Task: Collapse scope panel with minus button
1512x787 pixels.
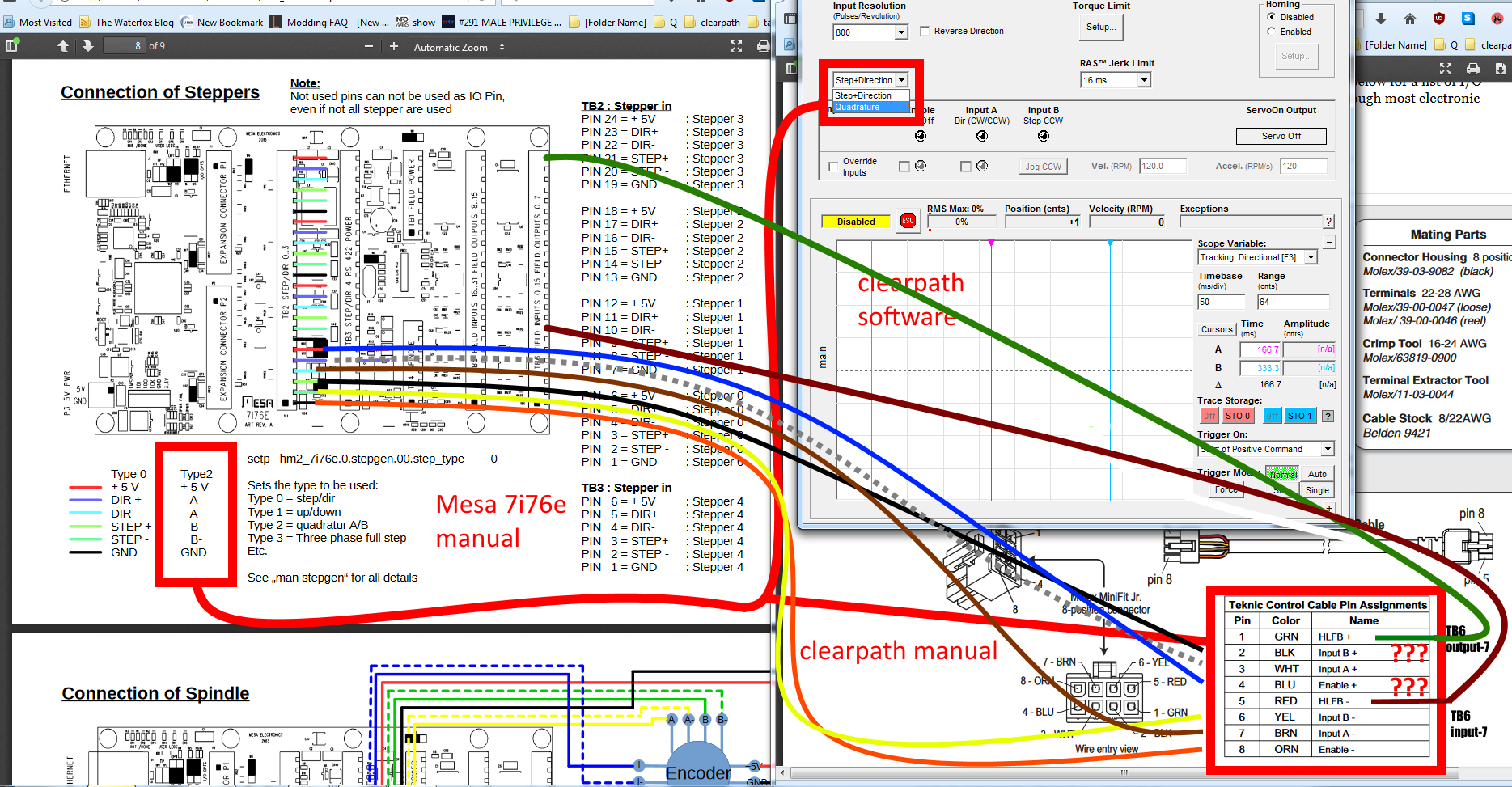Action: 1330,242
